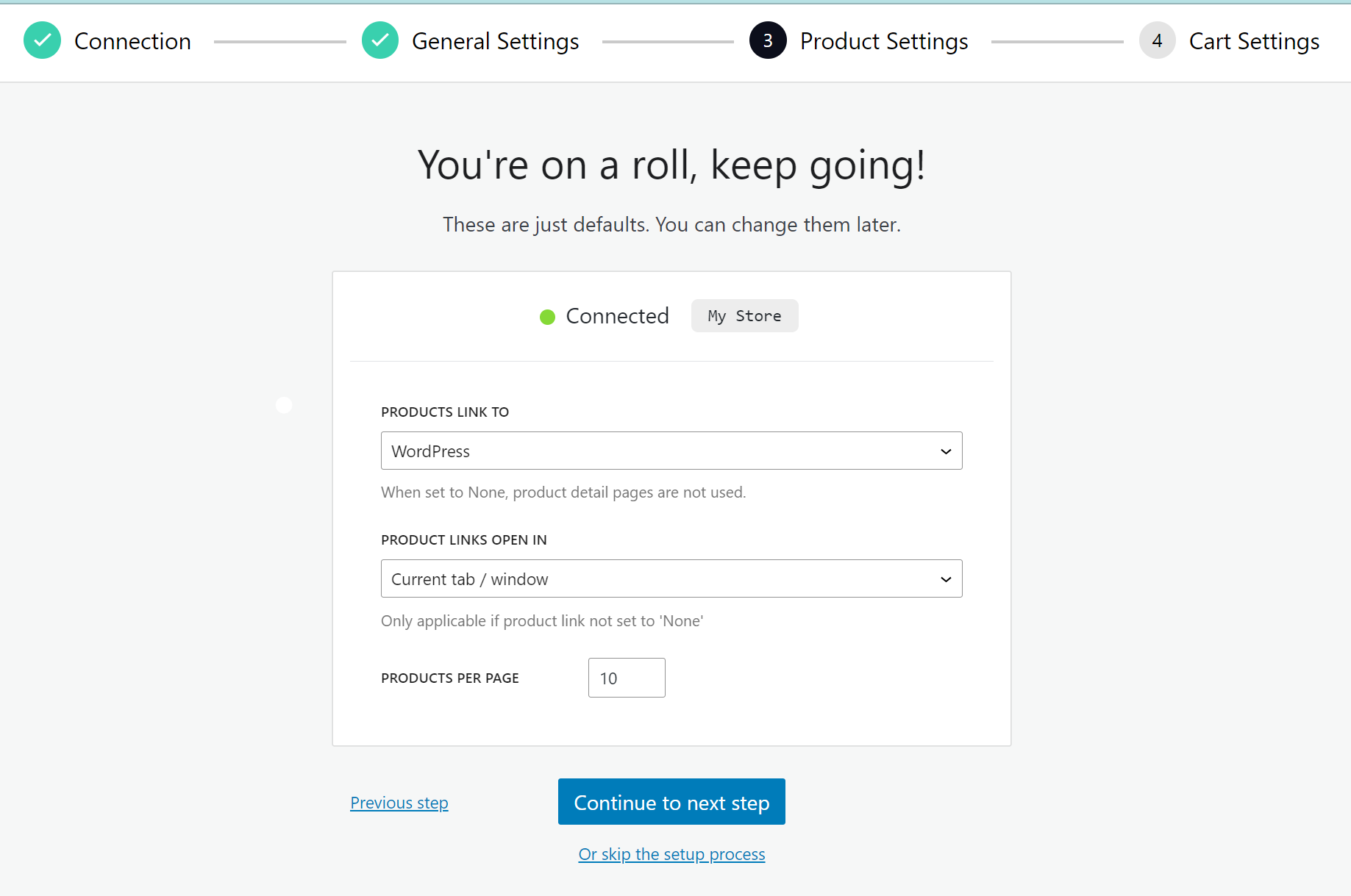1351x896 pixels.
Task: Click the My Store badge
Action: pos(744,316)
